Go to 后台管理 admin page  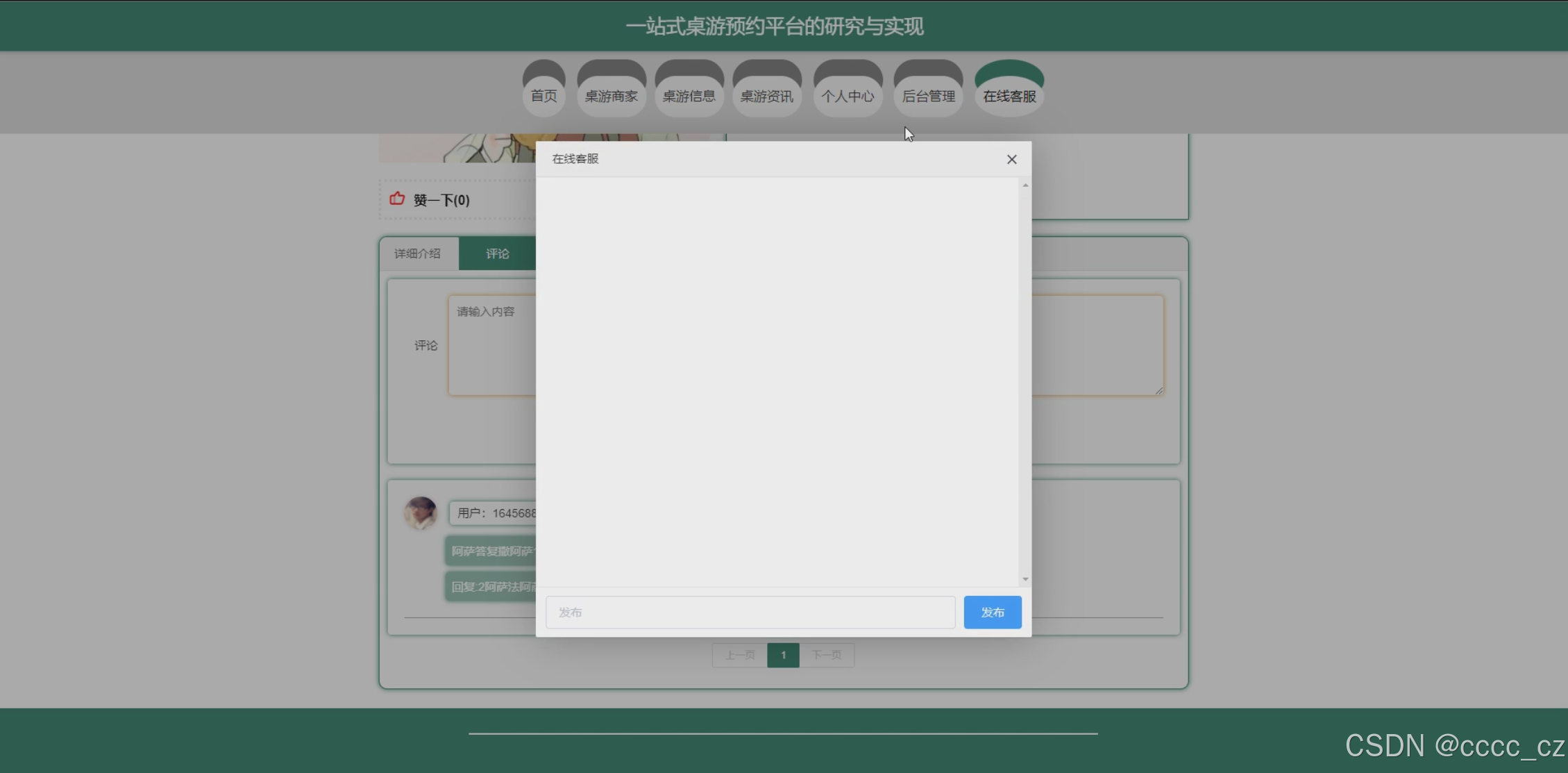pyautogui.click(x=928, y=96)
